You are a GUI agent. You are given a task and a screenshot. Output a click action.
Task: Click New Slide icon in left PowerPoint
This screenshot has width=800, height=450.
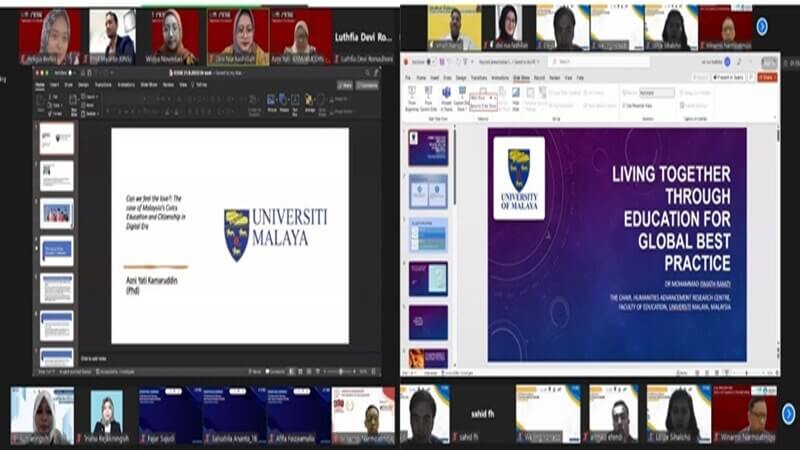pyautogui.click(x=73, y=105)
